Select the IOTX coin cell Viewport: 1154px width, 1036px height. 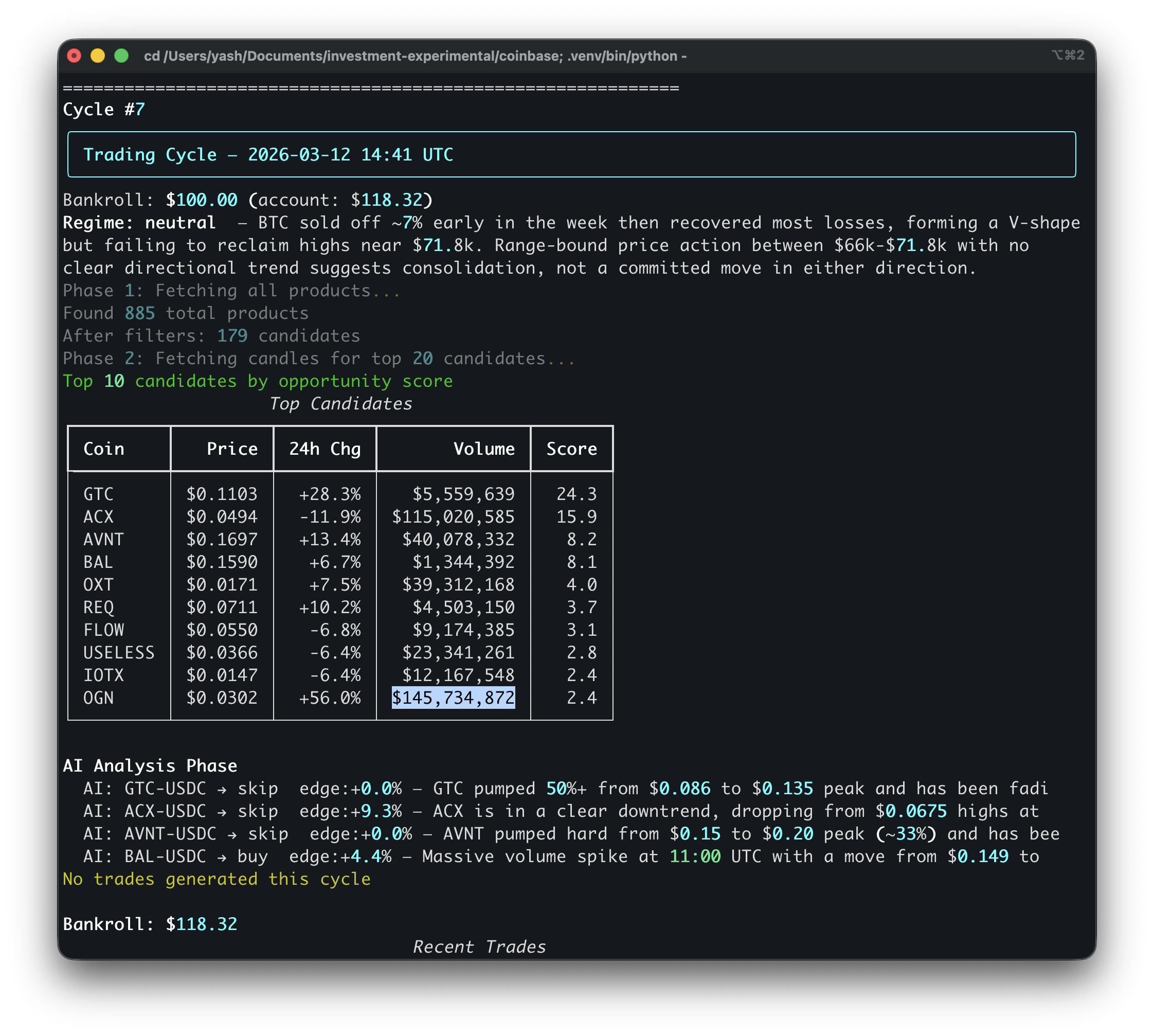[103, 675]
